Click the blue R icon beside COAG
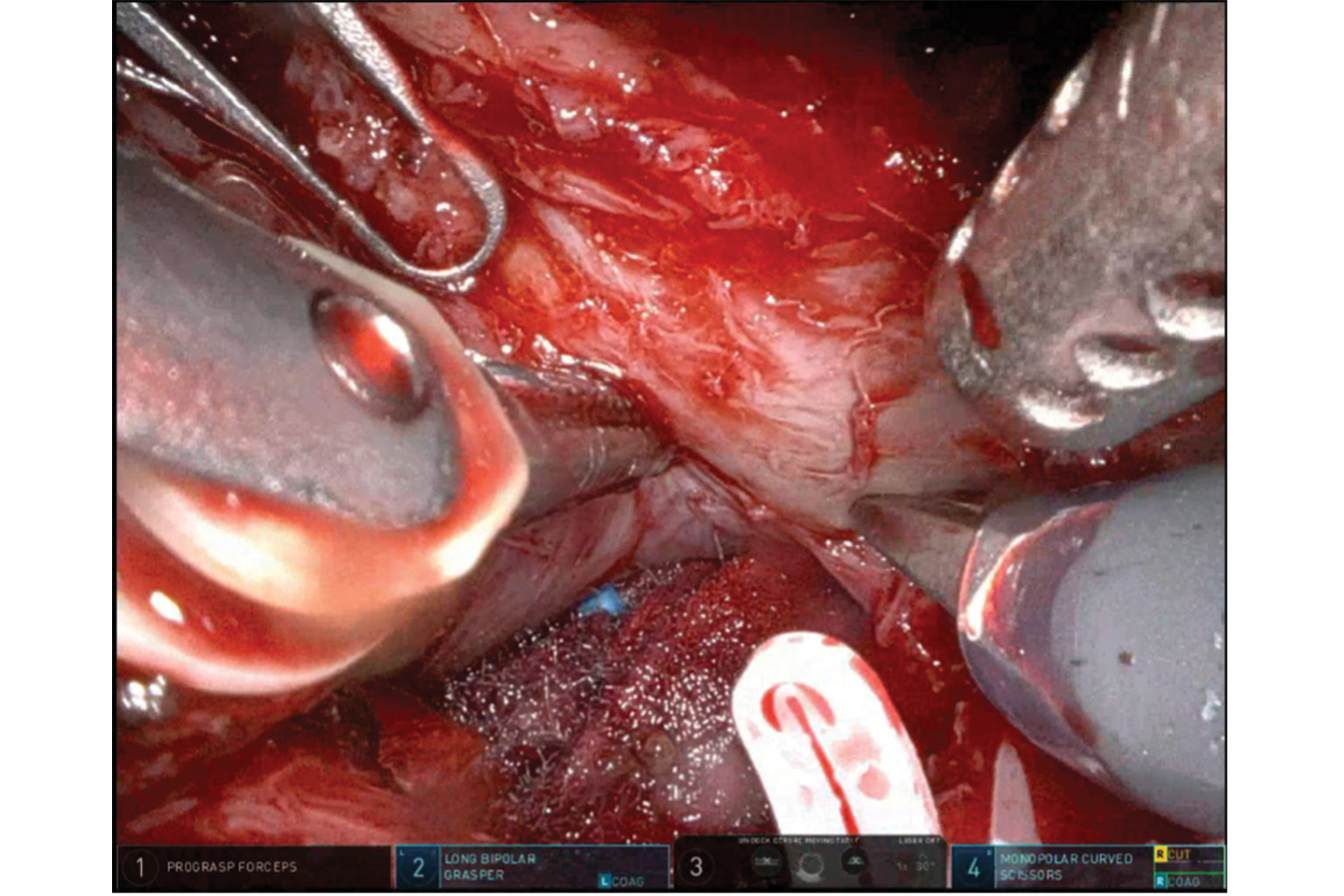This screenshot has width=1344, height=896. coord(1160,881)
